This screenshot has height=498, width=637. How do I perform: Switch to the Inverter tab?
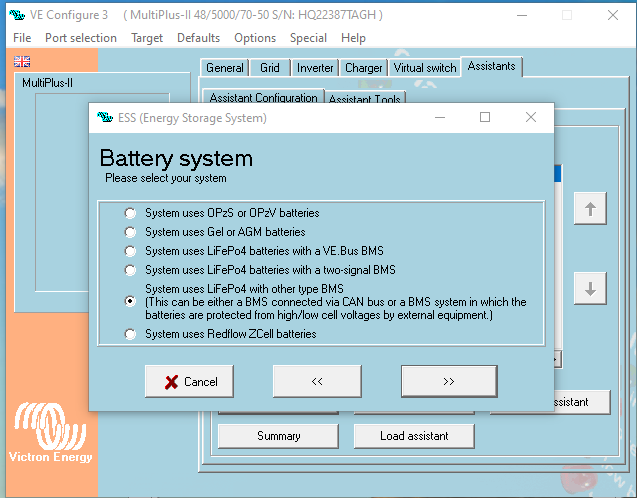point(315,68)
